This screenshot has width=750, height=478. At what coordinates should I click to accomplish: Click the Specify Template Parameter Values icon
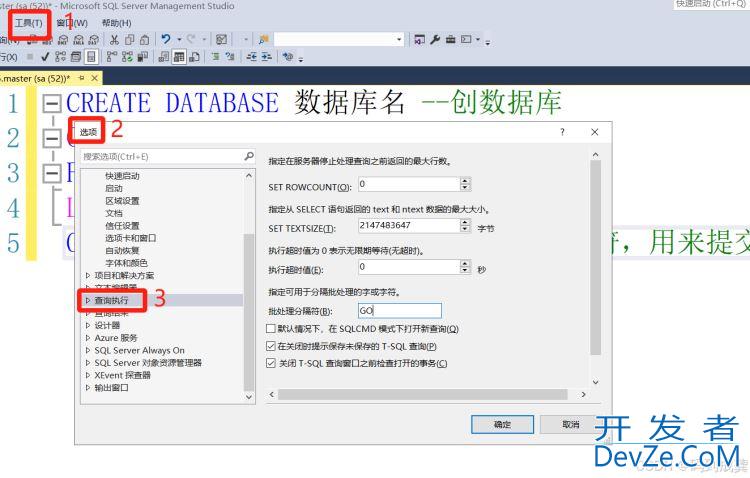coord(288,57)
